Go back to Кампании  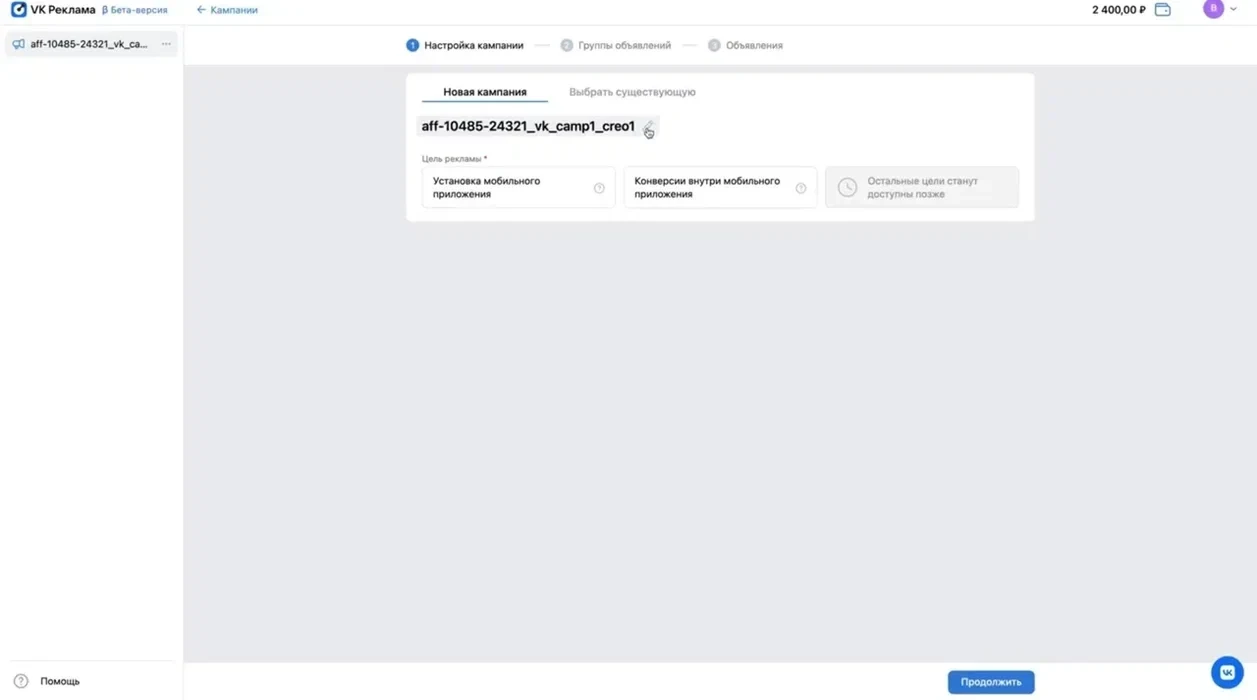pyautogui.click(x=227, y=10)
